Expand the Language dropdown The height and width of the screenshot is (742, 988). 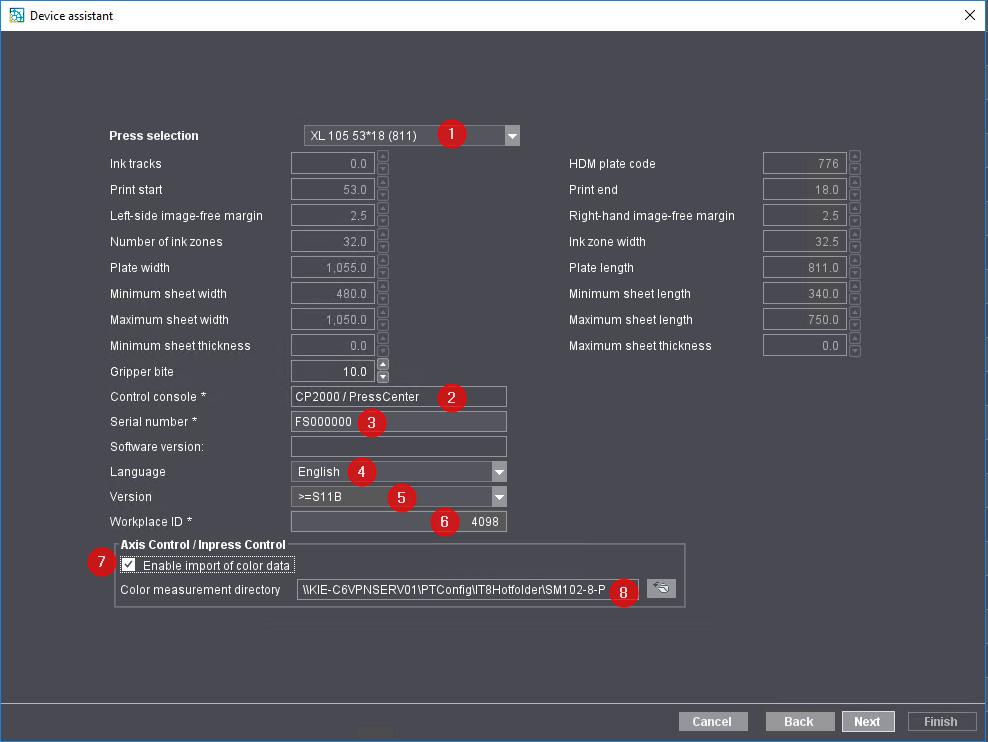click(x=499, y=472)
